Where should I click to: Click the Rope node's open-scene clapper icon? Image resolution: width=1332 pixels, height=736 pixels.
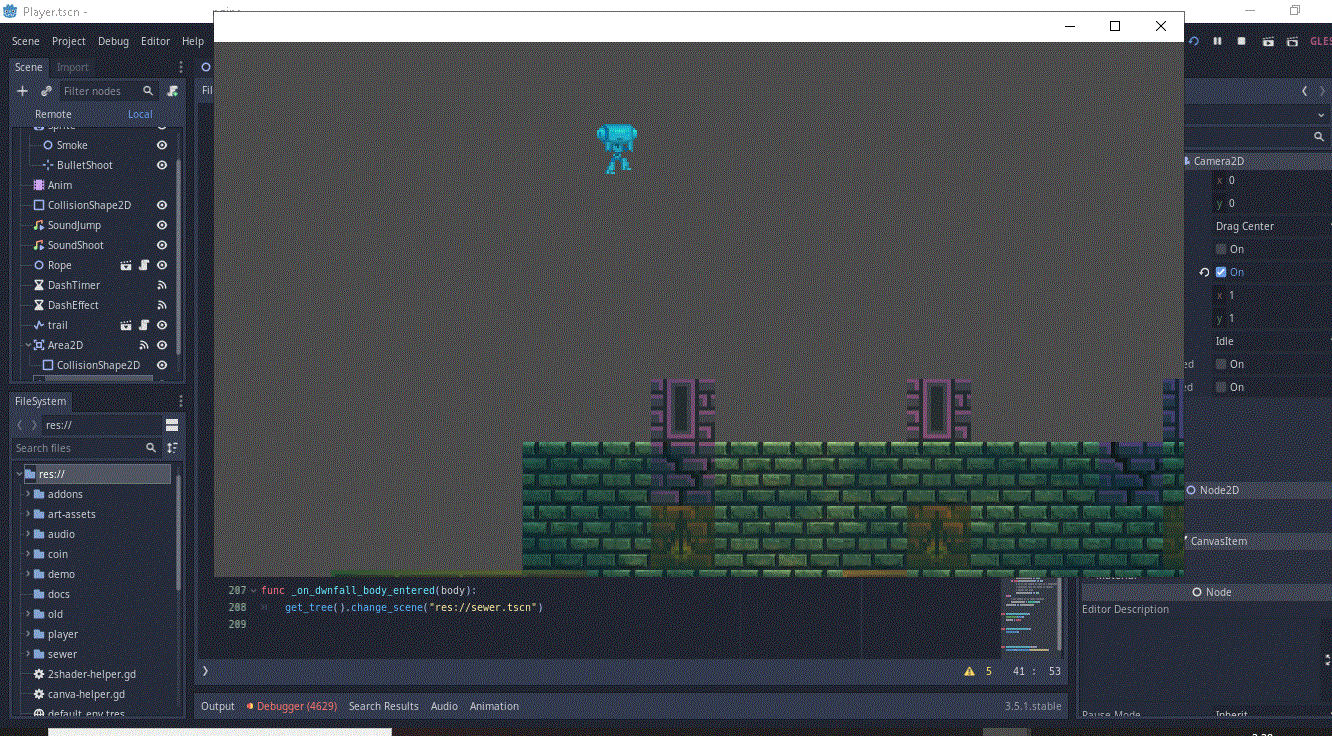(x=126, y=265)
